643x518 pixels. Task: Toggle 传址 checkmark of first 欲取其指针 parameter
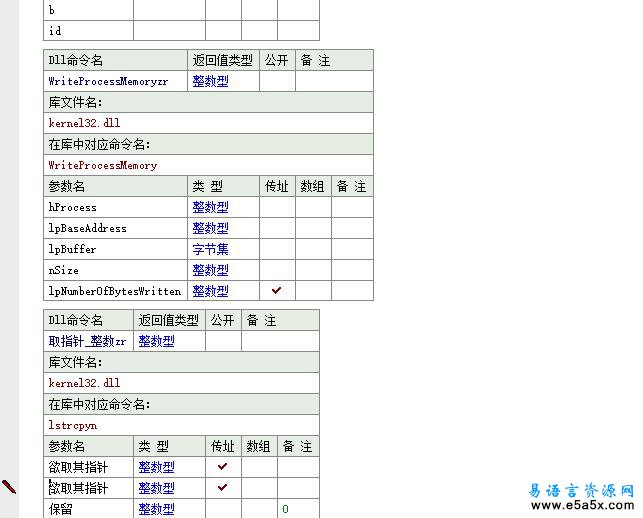222,466
